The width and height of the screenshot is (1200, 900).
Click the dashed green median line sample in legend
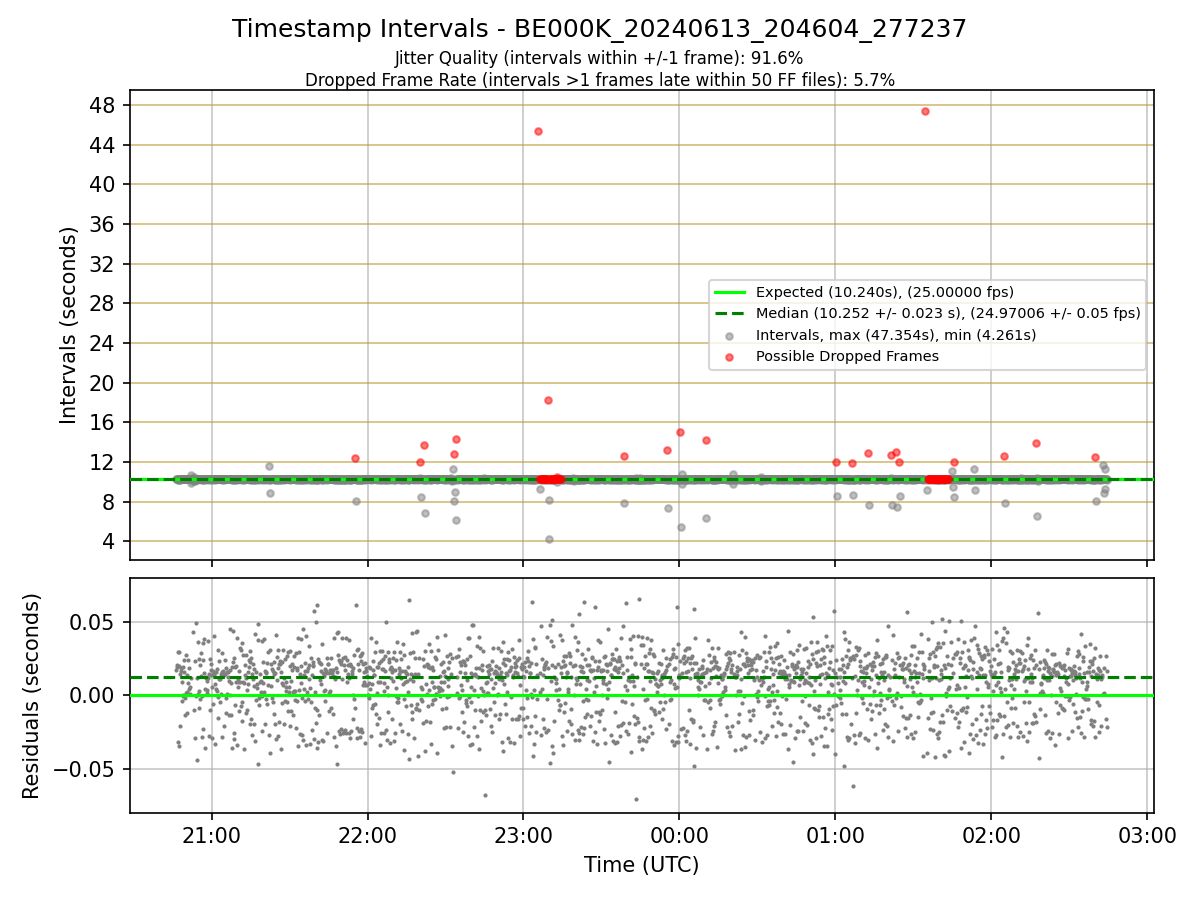pos(730,313)
